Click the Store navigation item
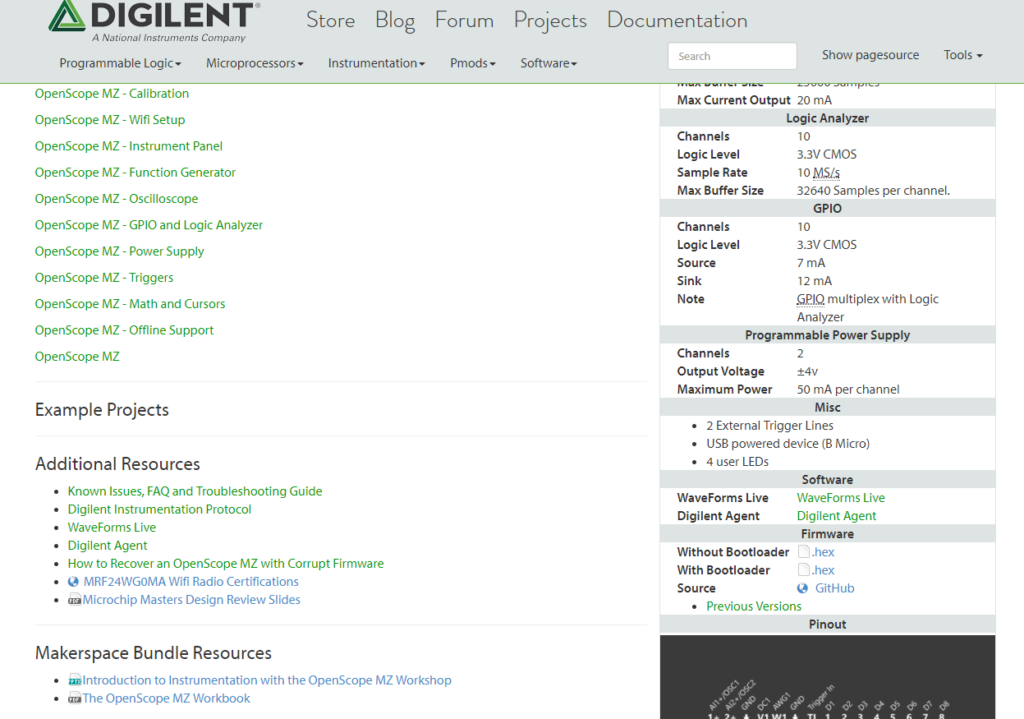Image resolution: width=1024 pixels, height=719 pixels. [330, 20]
